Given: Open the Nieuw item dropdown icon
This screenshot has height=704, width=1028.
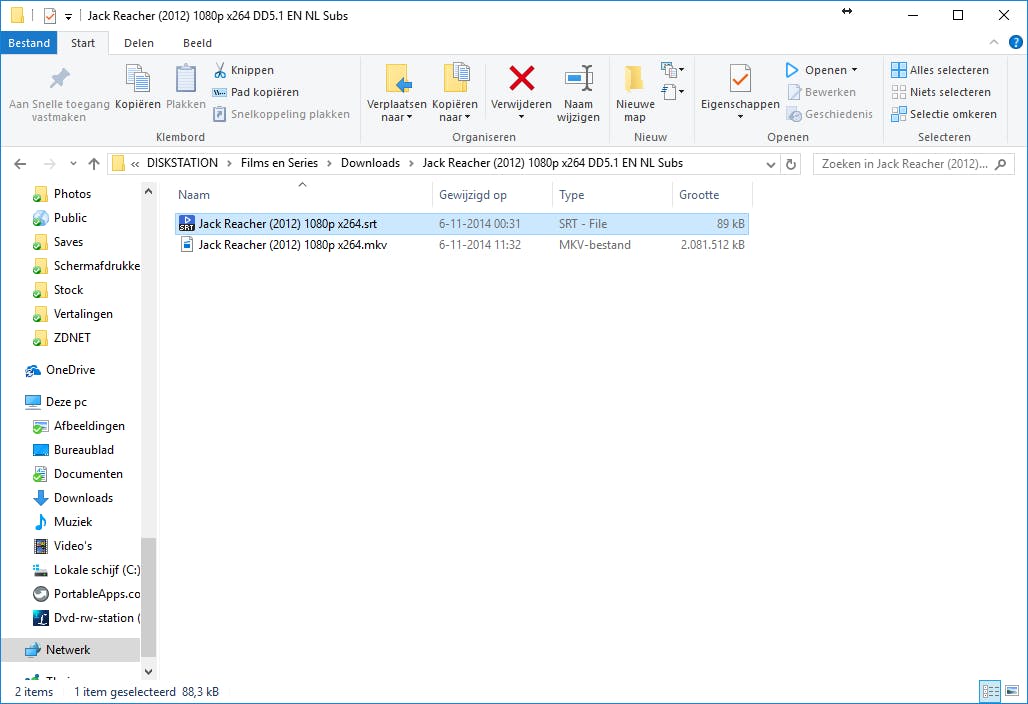Looking at the screenshot, I should pos(672,69).
